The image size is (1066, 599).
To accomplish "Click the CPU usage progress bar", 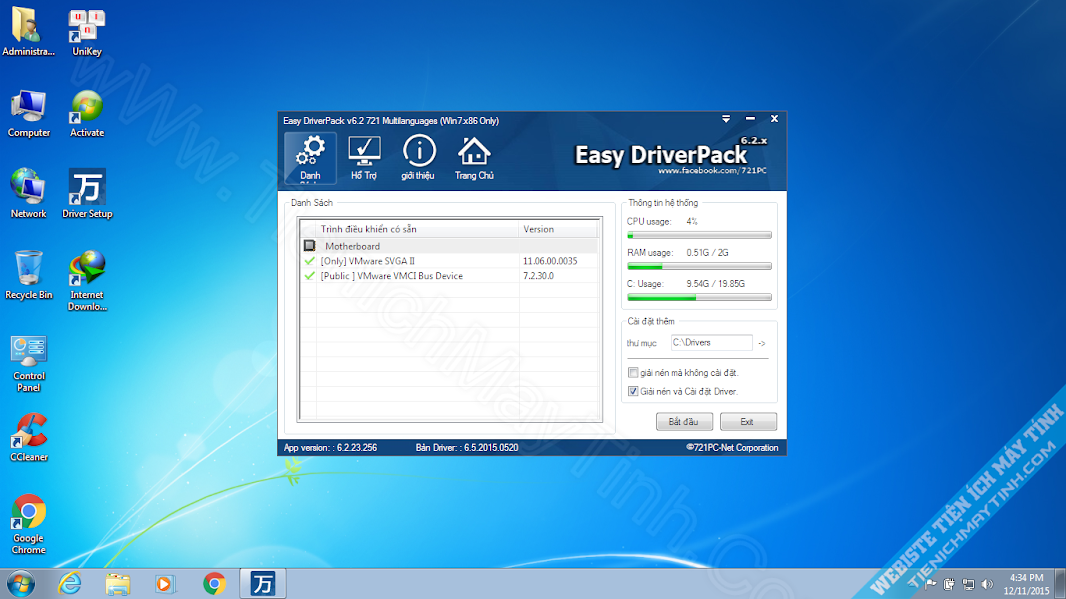I will (x=699, y=235).
